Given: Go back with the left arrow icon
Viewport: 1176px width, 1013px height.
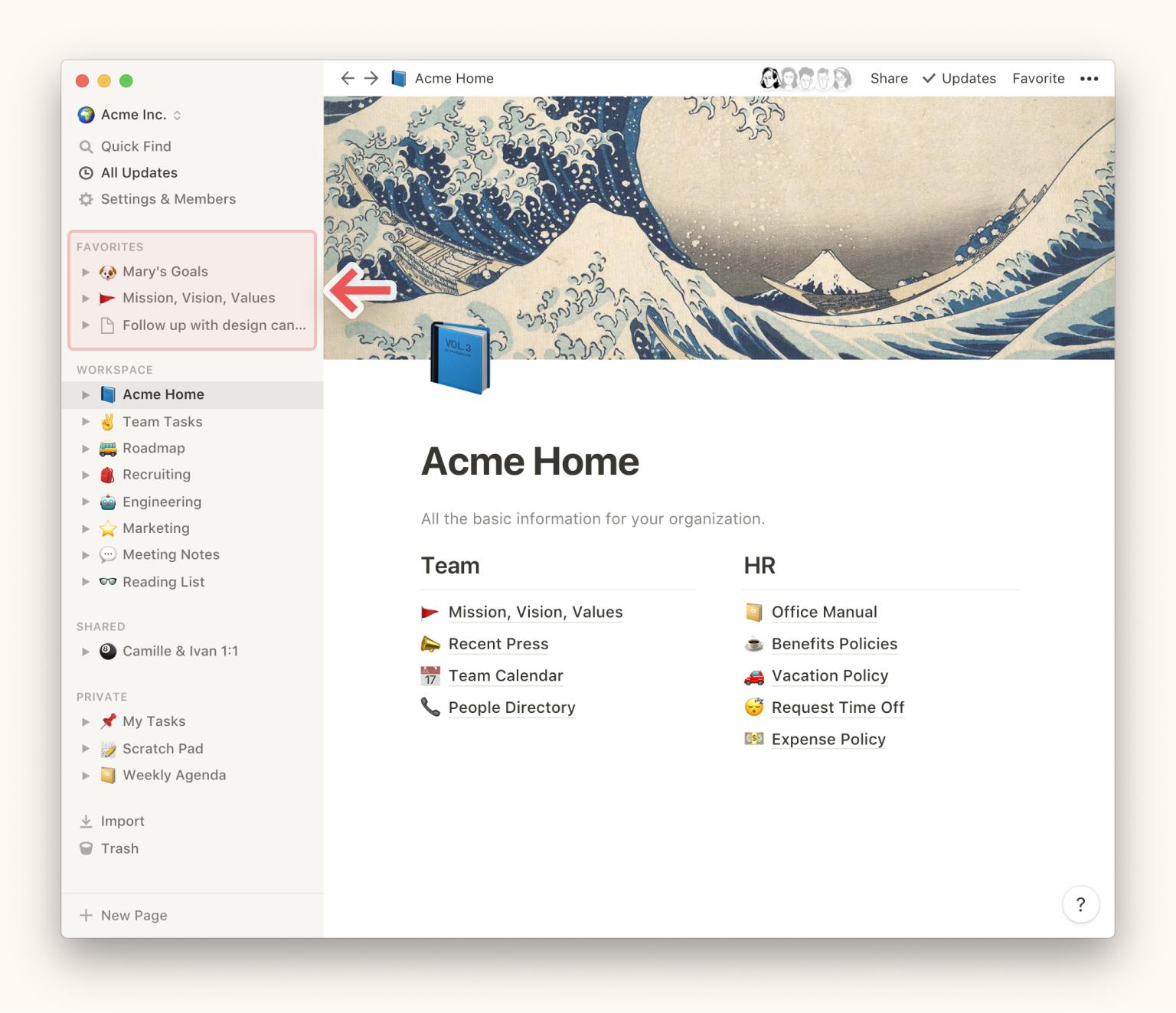Looking at the screenshot, I should click(x=348, y=78).
